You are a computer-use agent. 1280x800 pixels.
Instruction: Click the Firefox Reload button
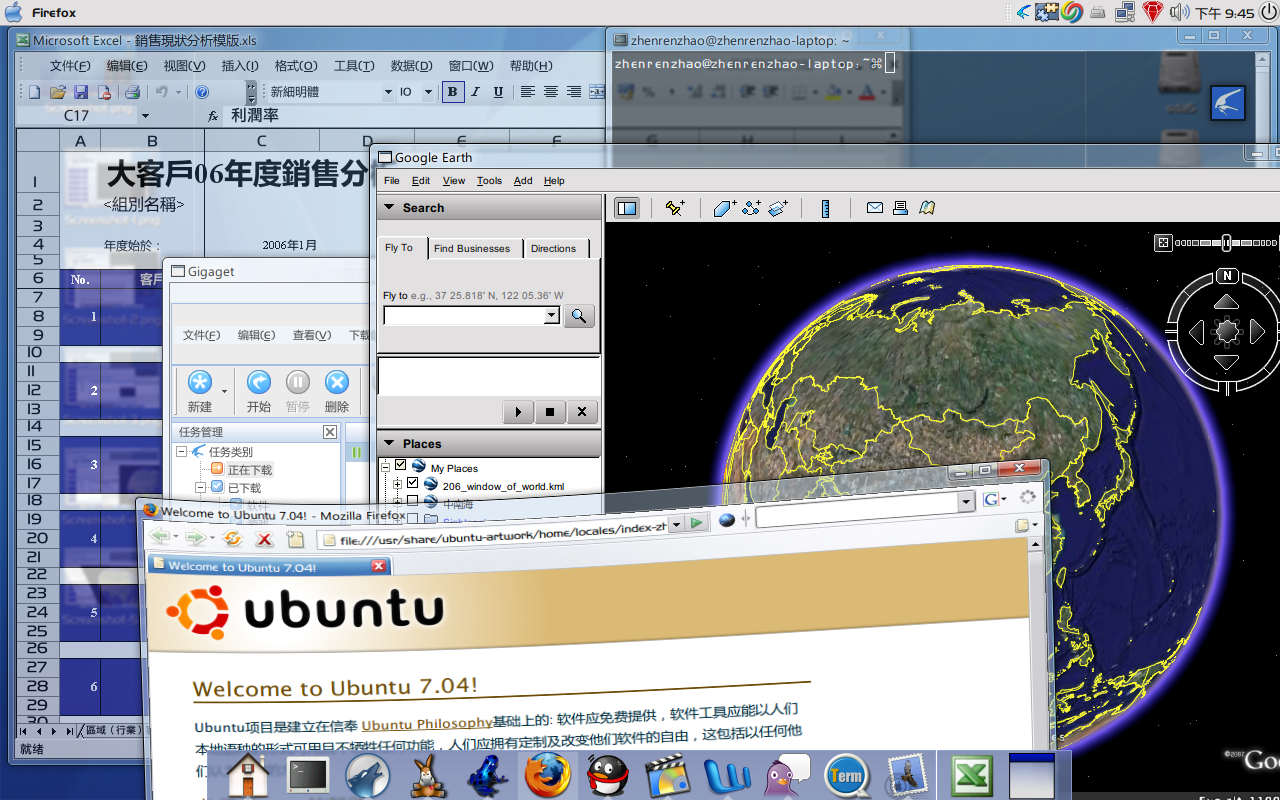232,538
